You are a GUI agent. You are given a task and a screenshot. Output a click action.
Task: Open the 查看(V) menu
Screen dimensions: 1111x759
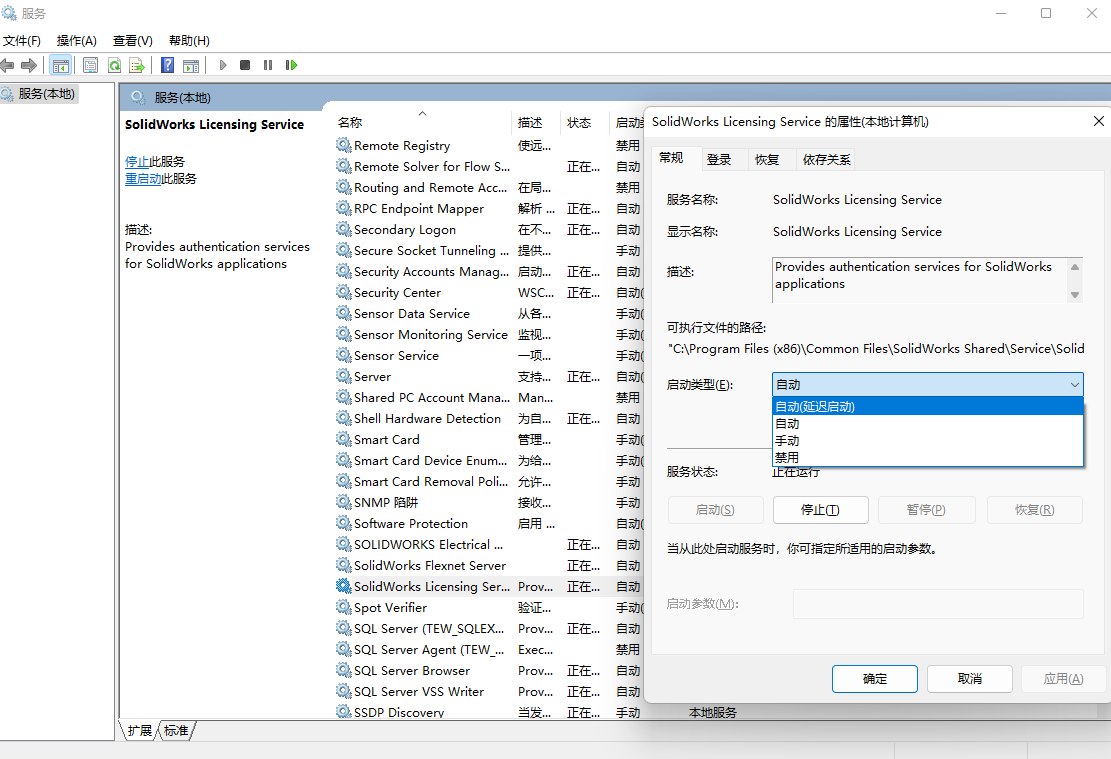point(132,40)
